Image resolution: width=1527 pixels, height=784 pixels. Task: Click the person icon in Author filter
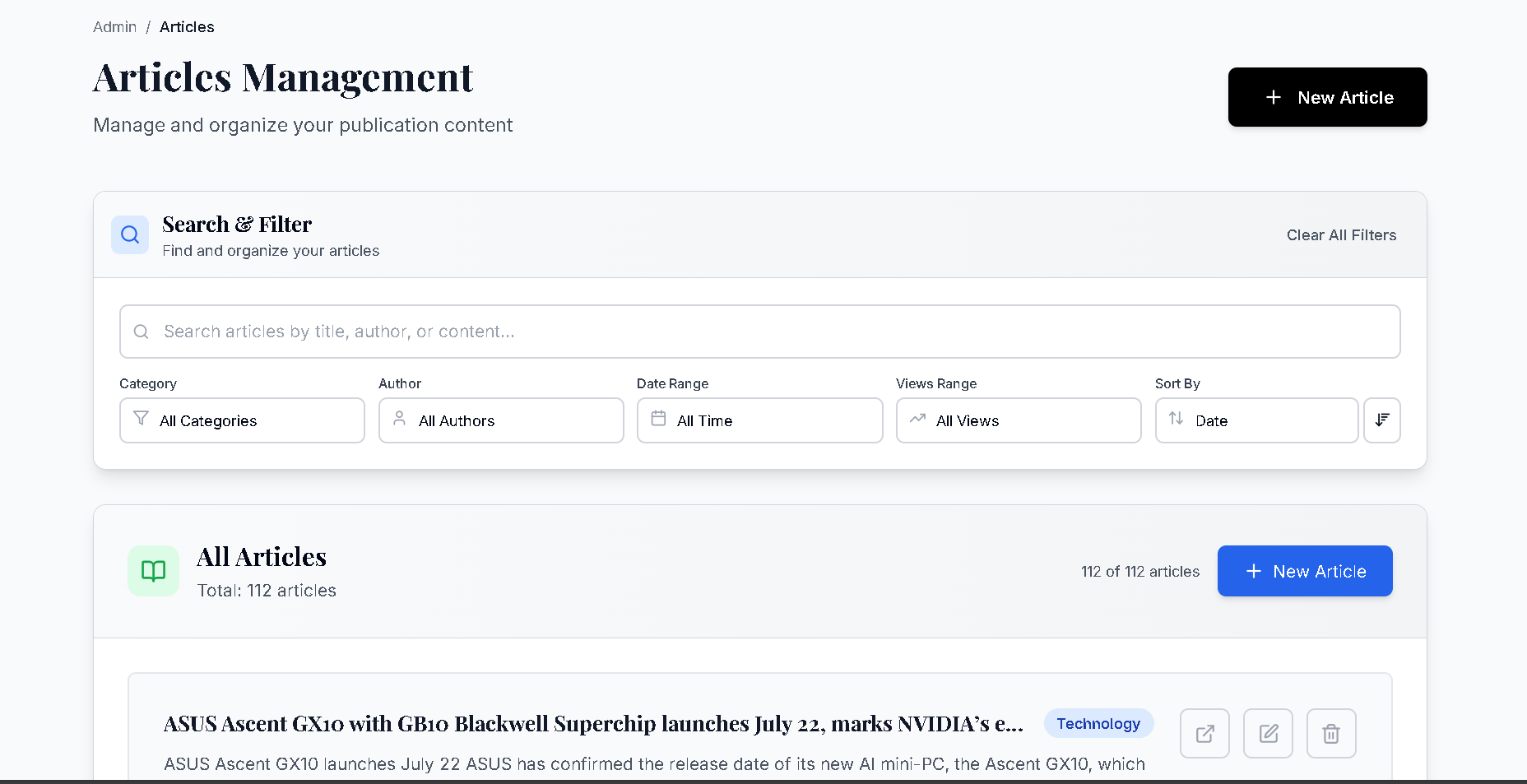400,419
